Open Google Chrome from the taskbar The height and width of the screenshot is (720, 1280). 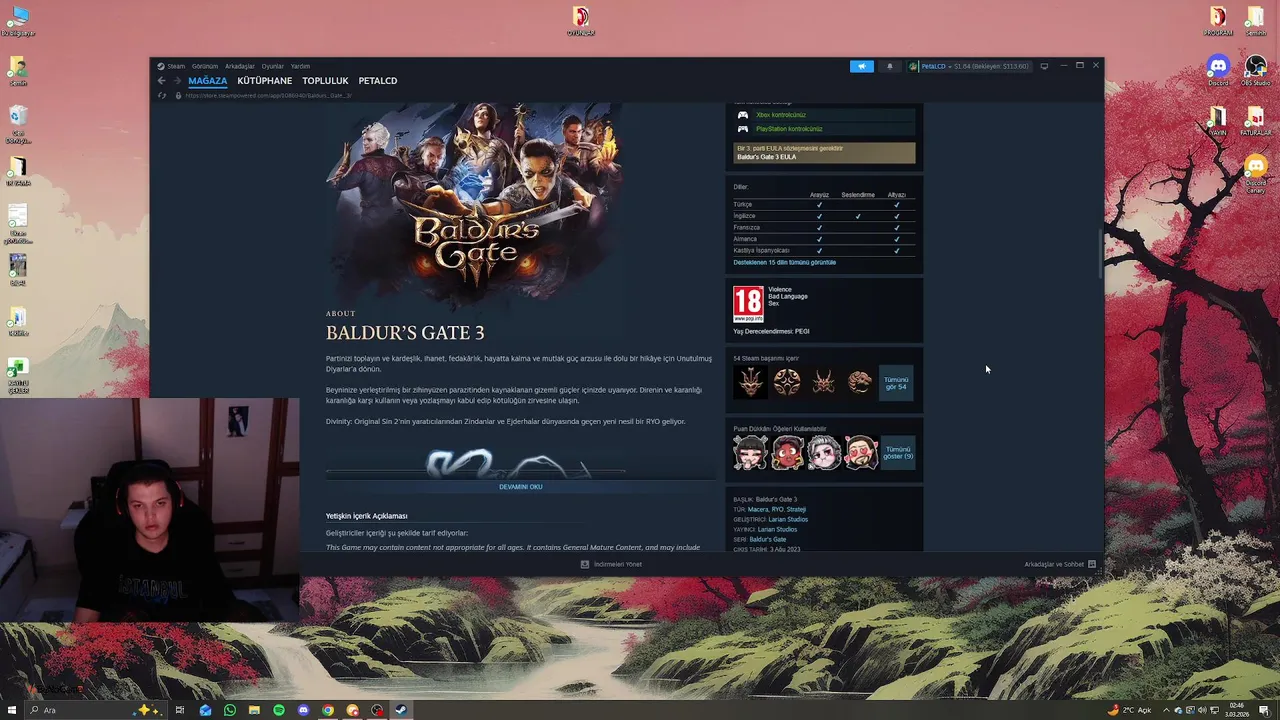click(328, 710)
